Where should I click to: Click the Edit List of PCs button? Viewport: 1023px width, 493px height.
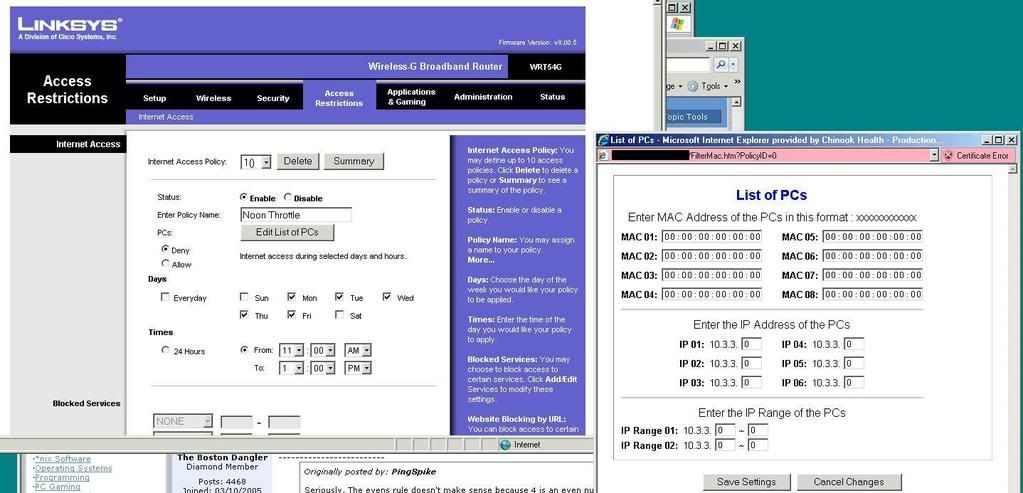[287, 232]
